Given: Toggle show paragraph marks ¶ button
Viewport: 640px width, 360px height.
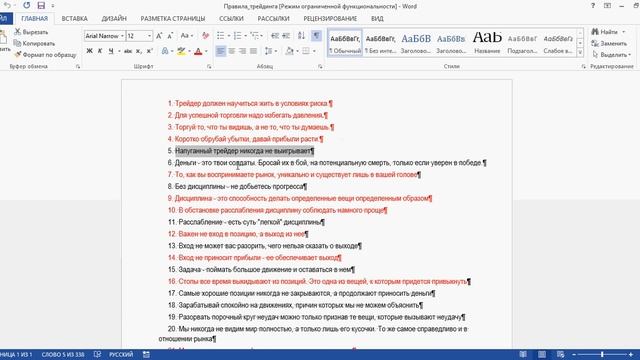Looking at the screenshot, I should (316, 36).
